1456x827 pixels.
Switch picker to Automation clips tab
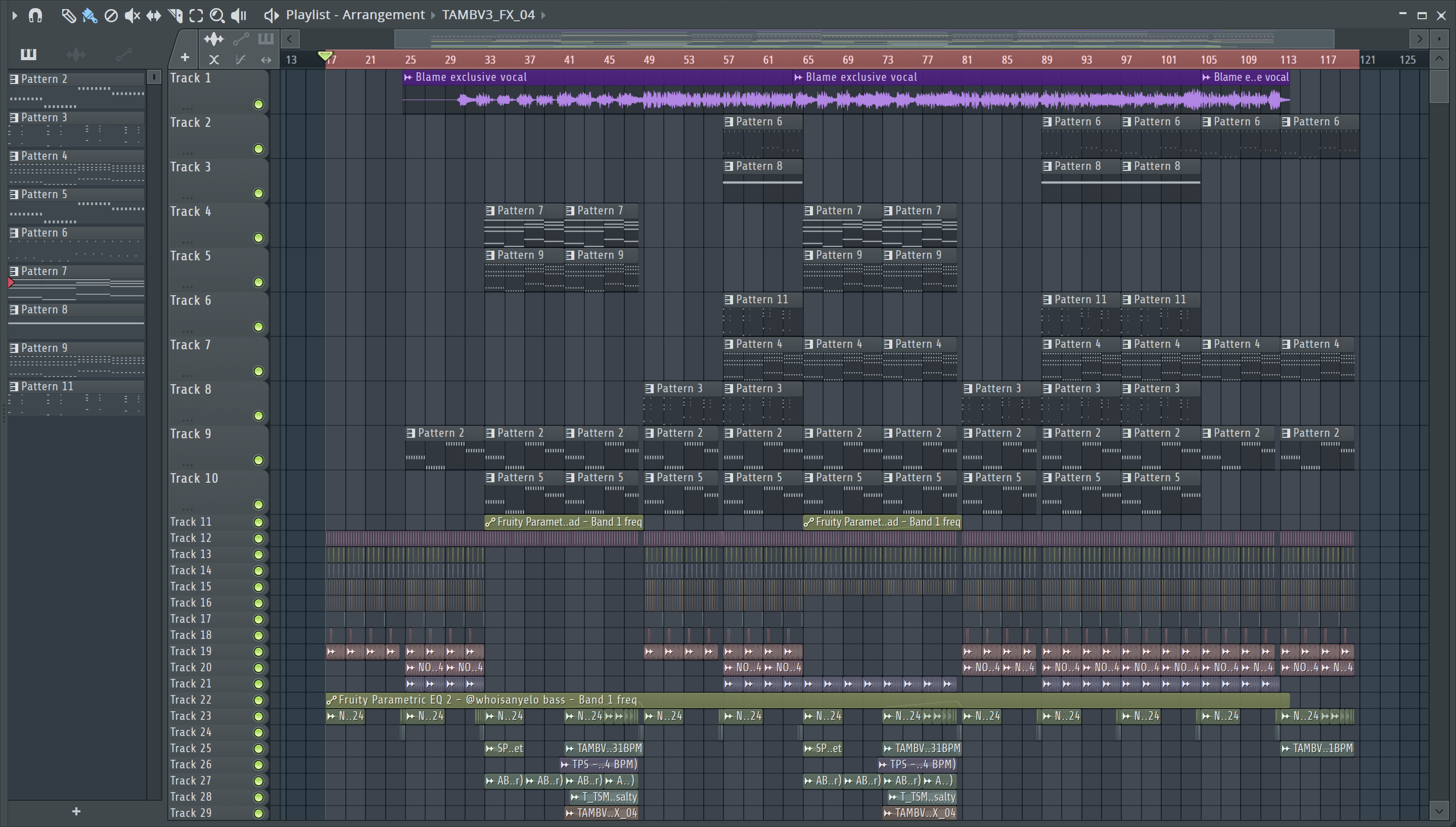(124, 55)
